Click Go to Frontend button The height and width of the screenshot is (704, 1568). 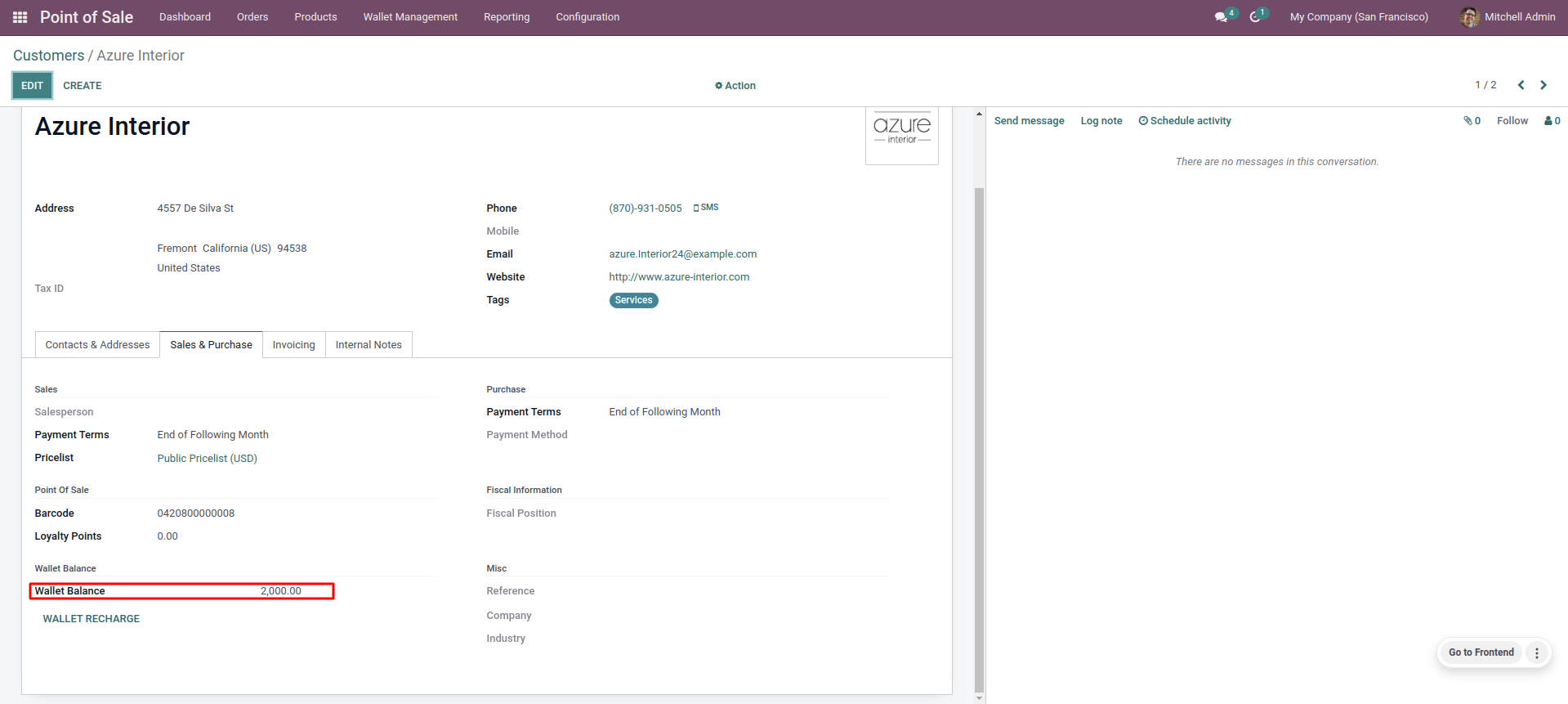1481,652
